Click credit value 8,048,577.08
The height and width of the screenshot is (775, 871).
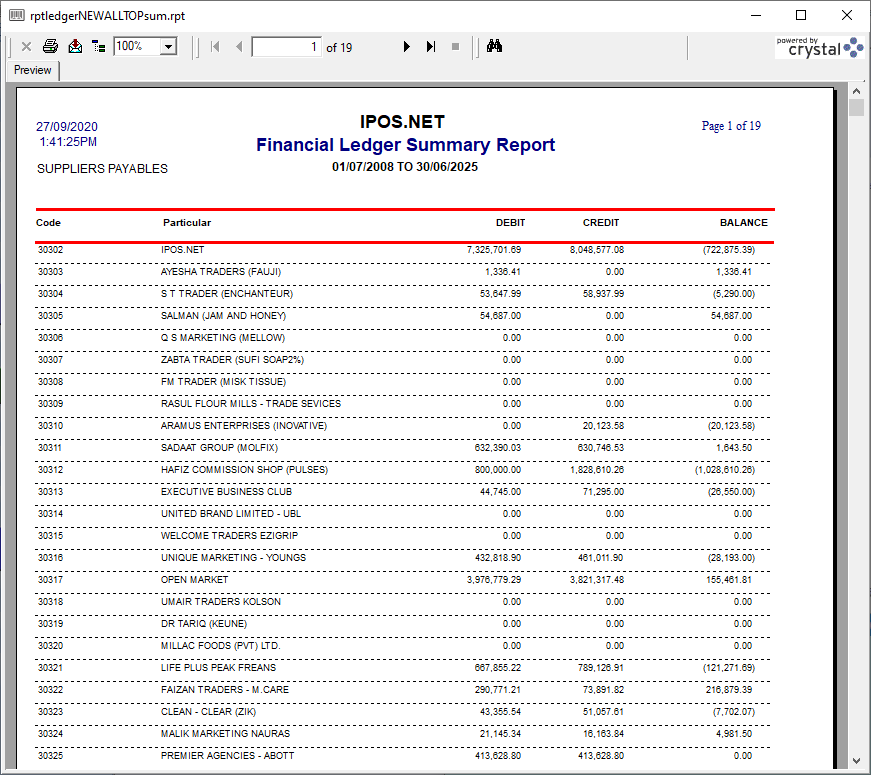click(597, 250)
